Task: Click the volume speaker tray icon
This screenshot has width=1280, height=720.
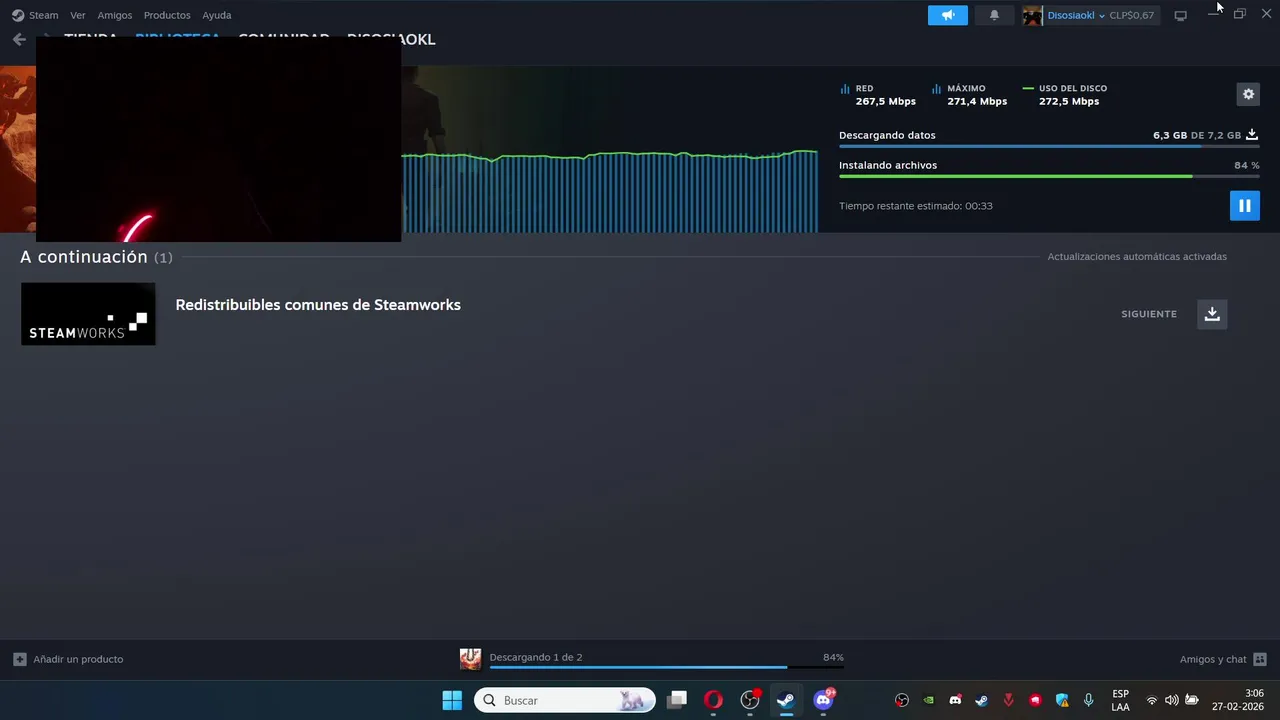Action: click(1171, 700)
